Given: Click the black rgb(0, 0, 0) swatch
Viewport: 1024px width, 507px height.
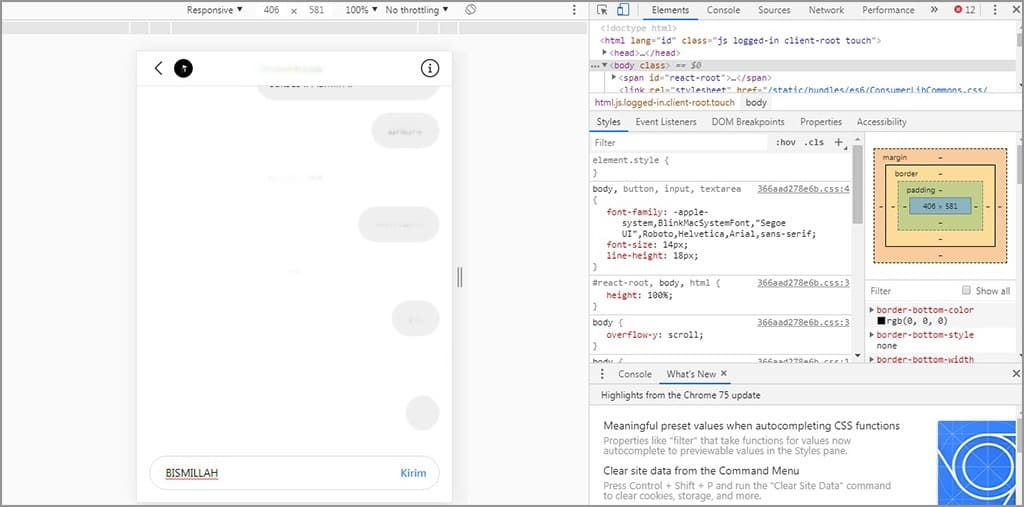Looking at the screenshot, I should tap(881, 321).
